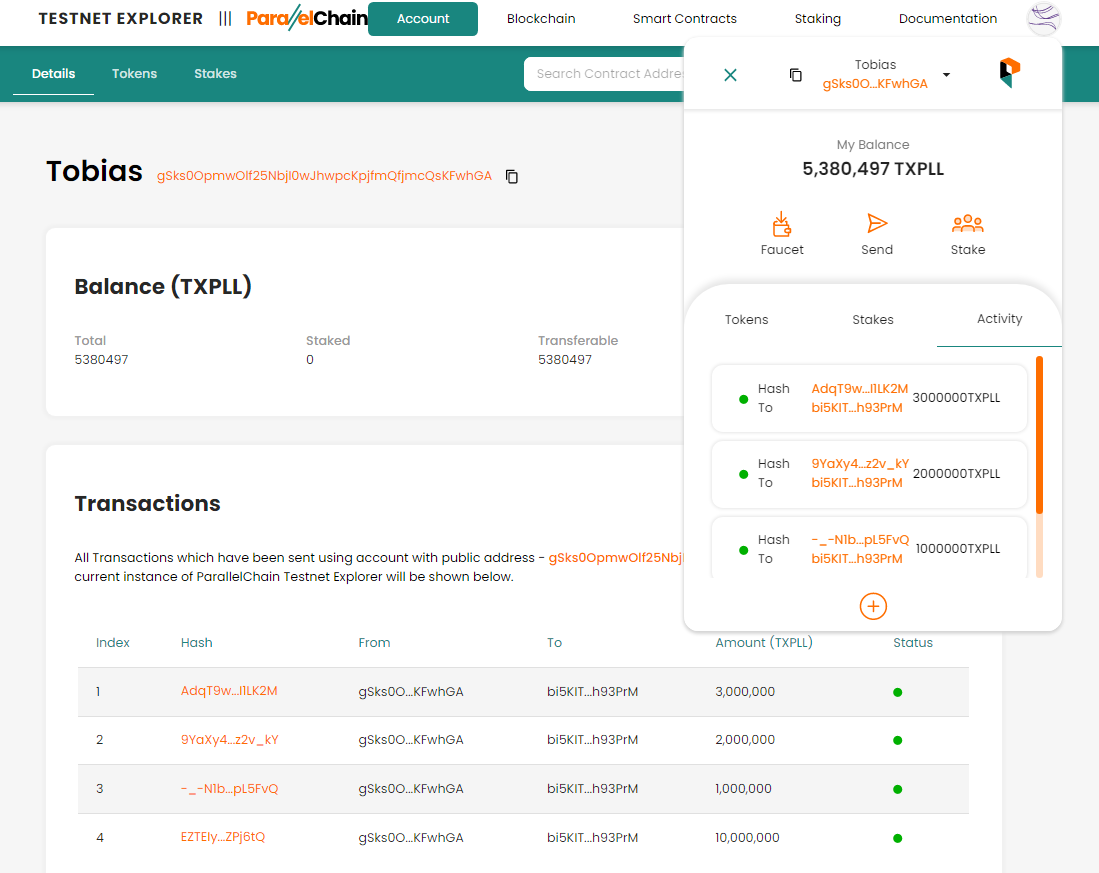Click the Amount (TXPLL) column header
The height and width of the screenshot is (873, 1099).
point(764,642)
